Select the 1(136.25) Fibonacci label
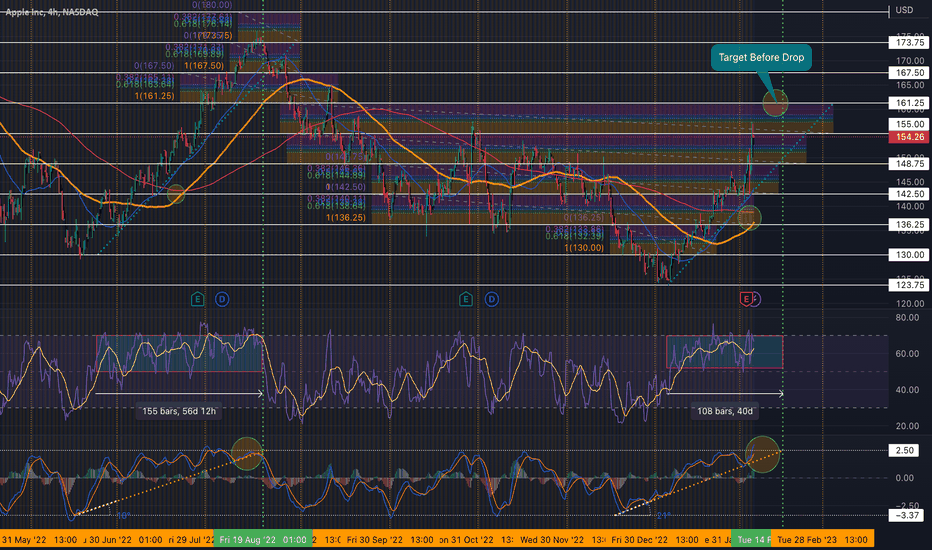The image size is (932, 550). click(345, 218)
